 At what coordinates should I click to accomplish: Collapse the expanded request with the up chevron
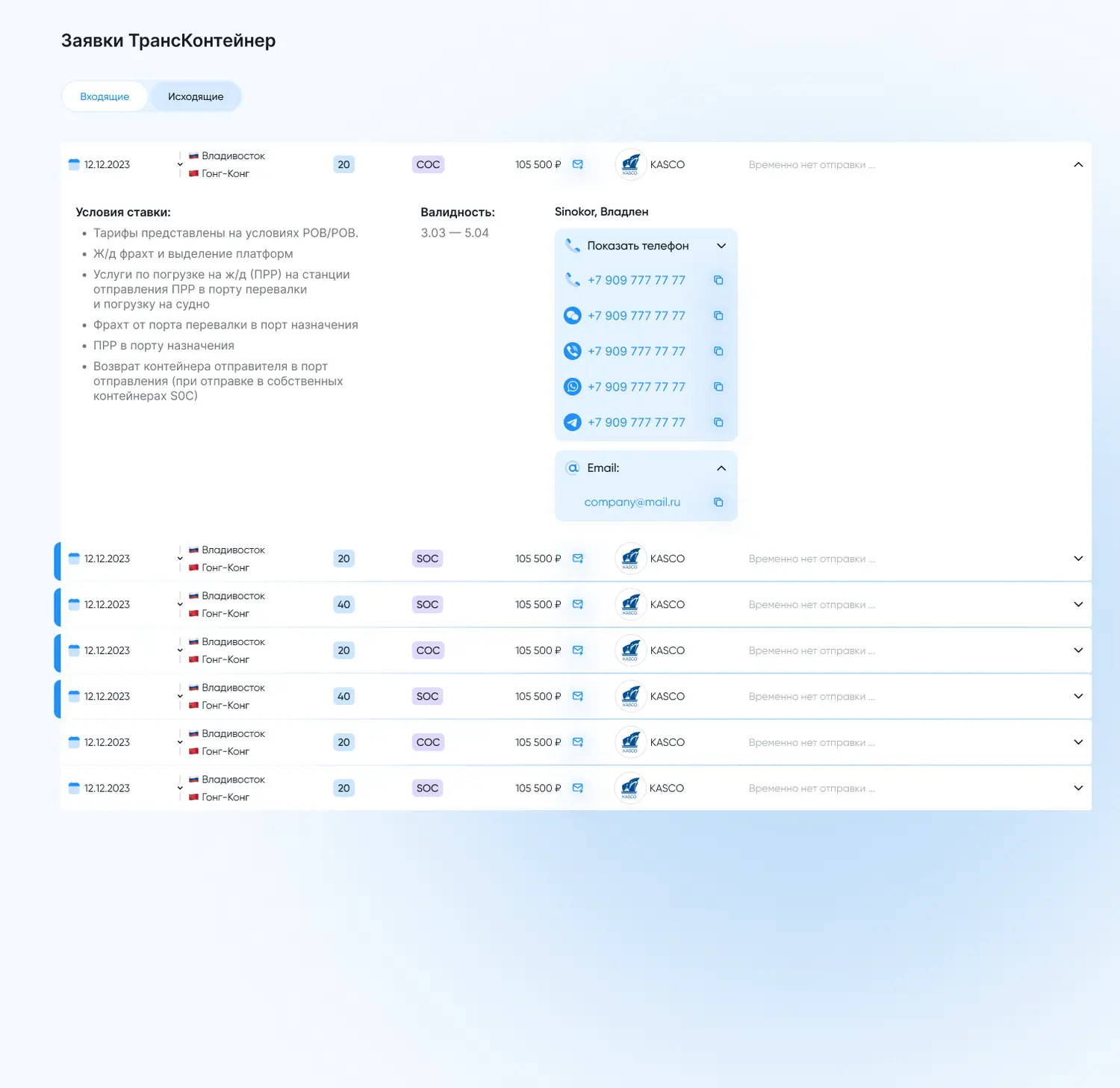[x=1078, y=164]
